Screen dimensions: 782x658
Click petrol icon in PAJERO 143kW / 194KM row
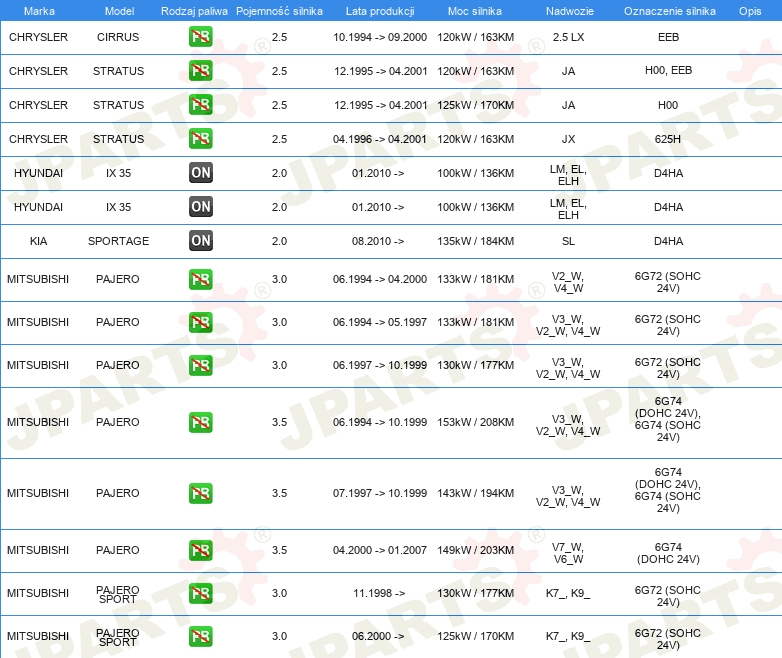[200, 493]
